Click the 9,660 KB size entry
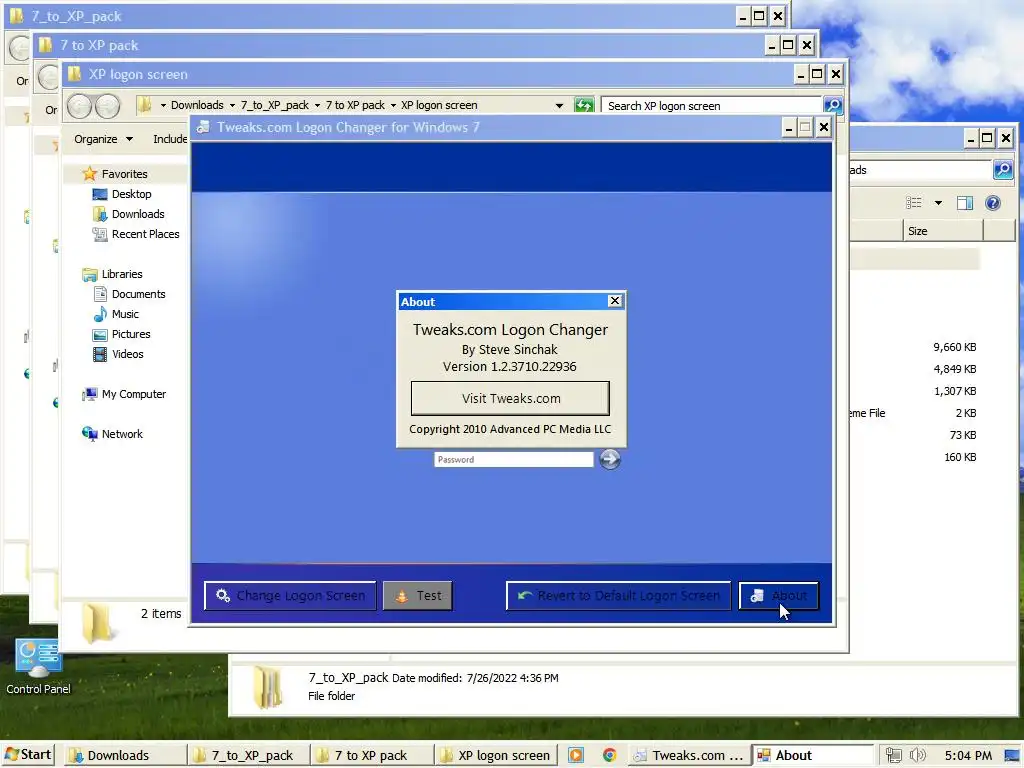The image size is (1024, 768). [954, 347]
